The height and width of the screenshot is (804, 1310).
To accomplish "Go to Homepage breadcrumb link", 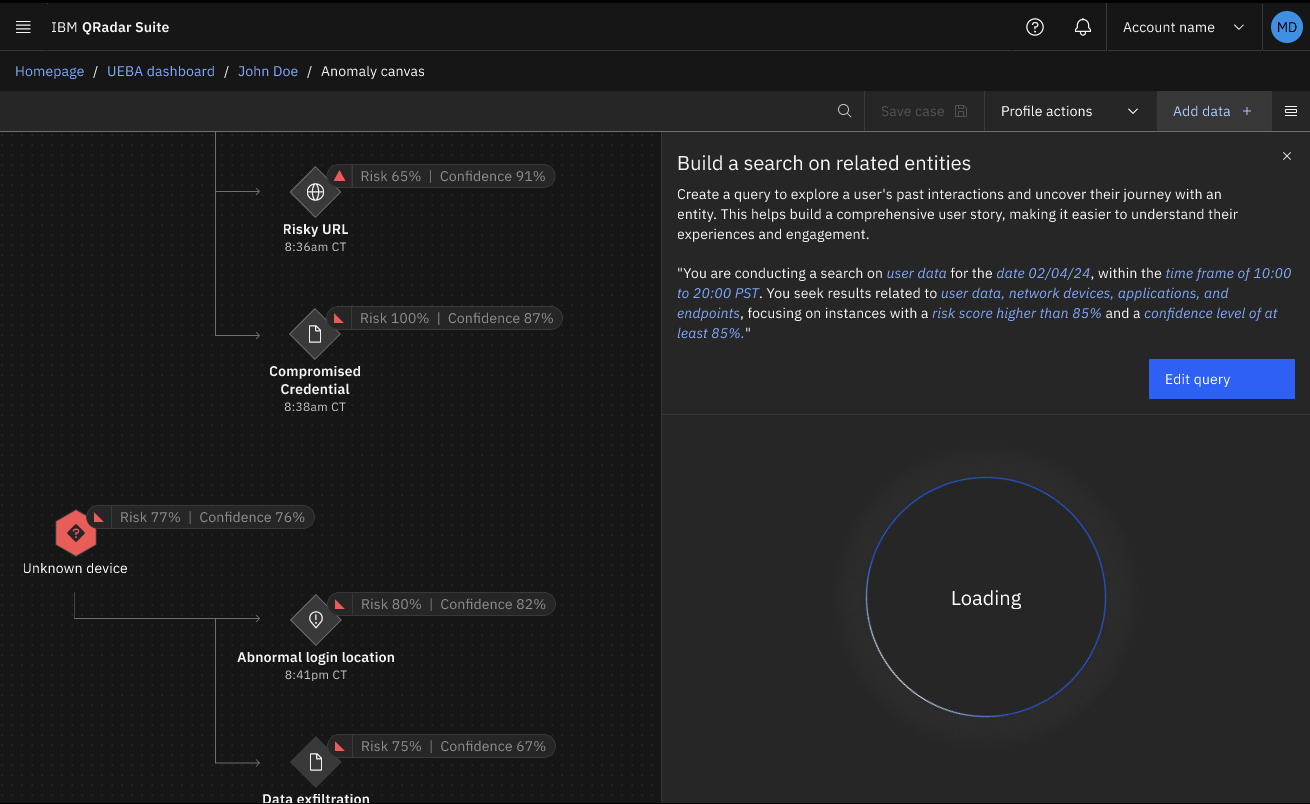I will [49, 71].
